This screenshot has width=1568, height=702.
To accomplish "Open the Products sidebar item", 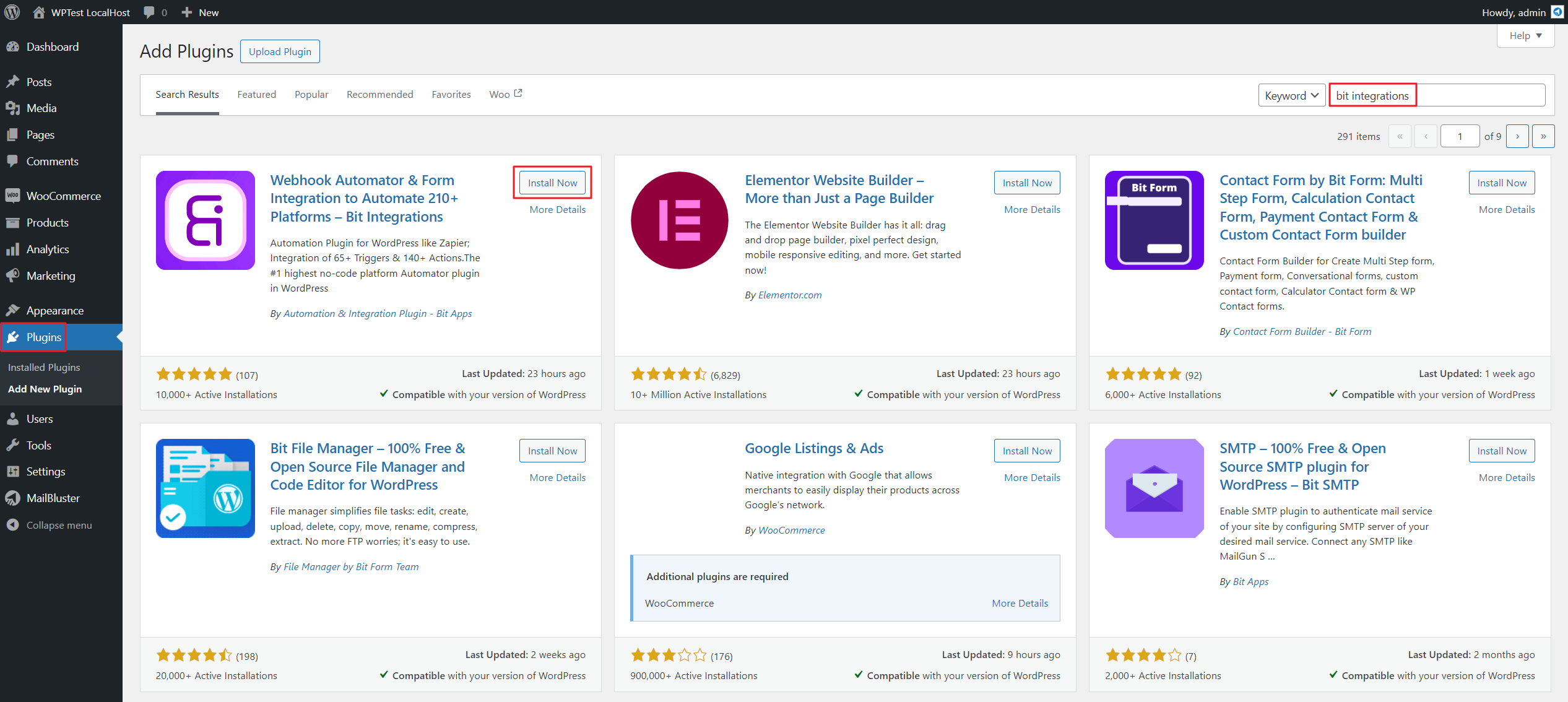I will (47, 222).
